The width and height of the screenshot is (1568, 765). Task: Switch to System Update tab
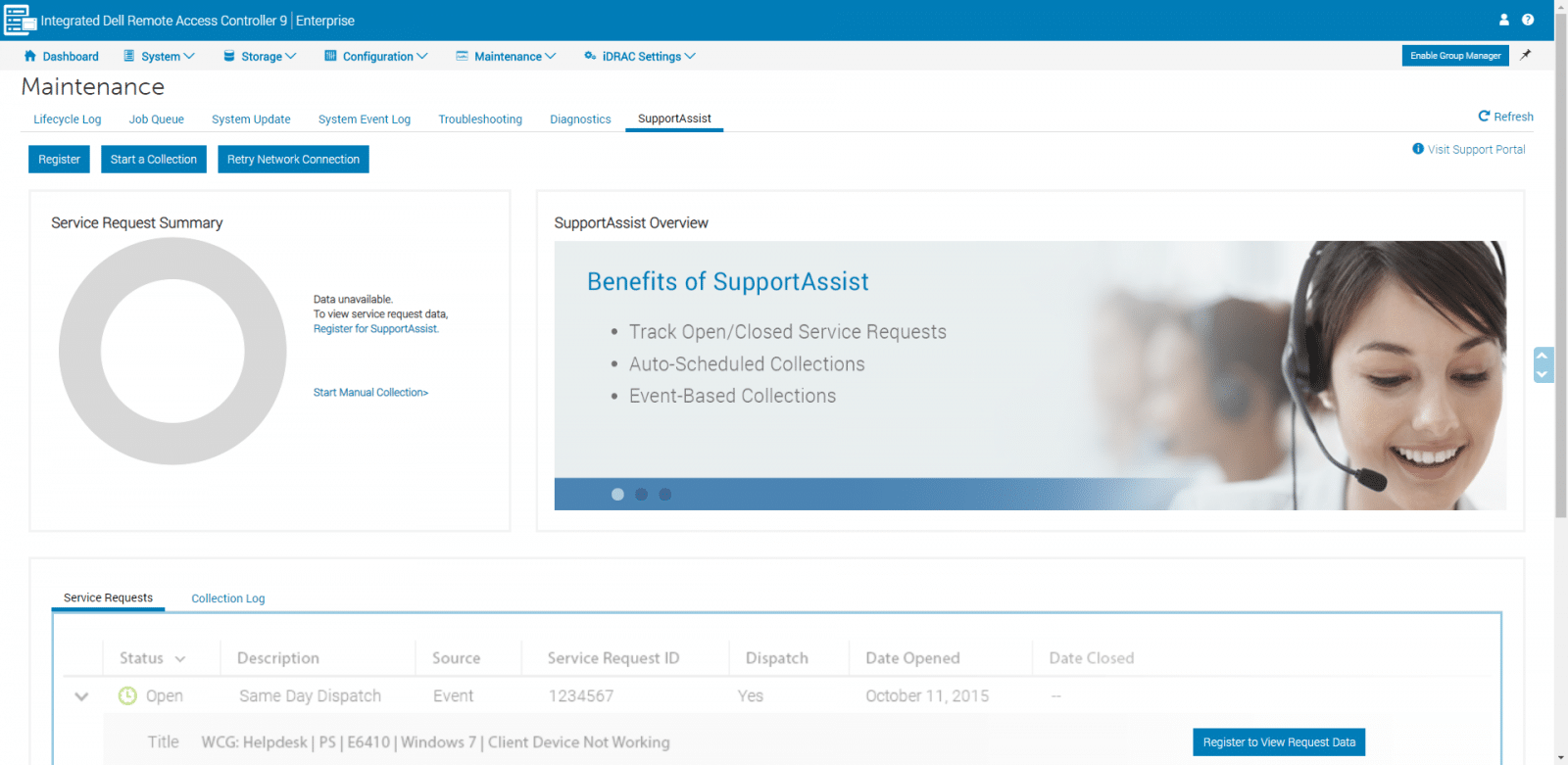[251, 120]
